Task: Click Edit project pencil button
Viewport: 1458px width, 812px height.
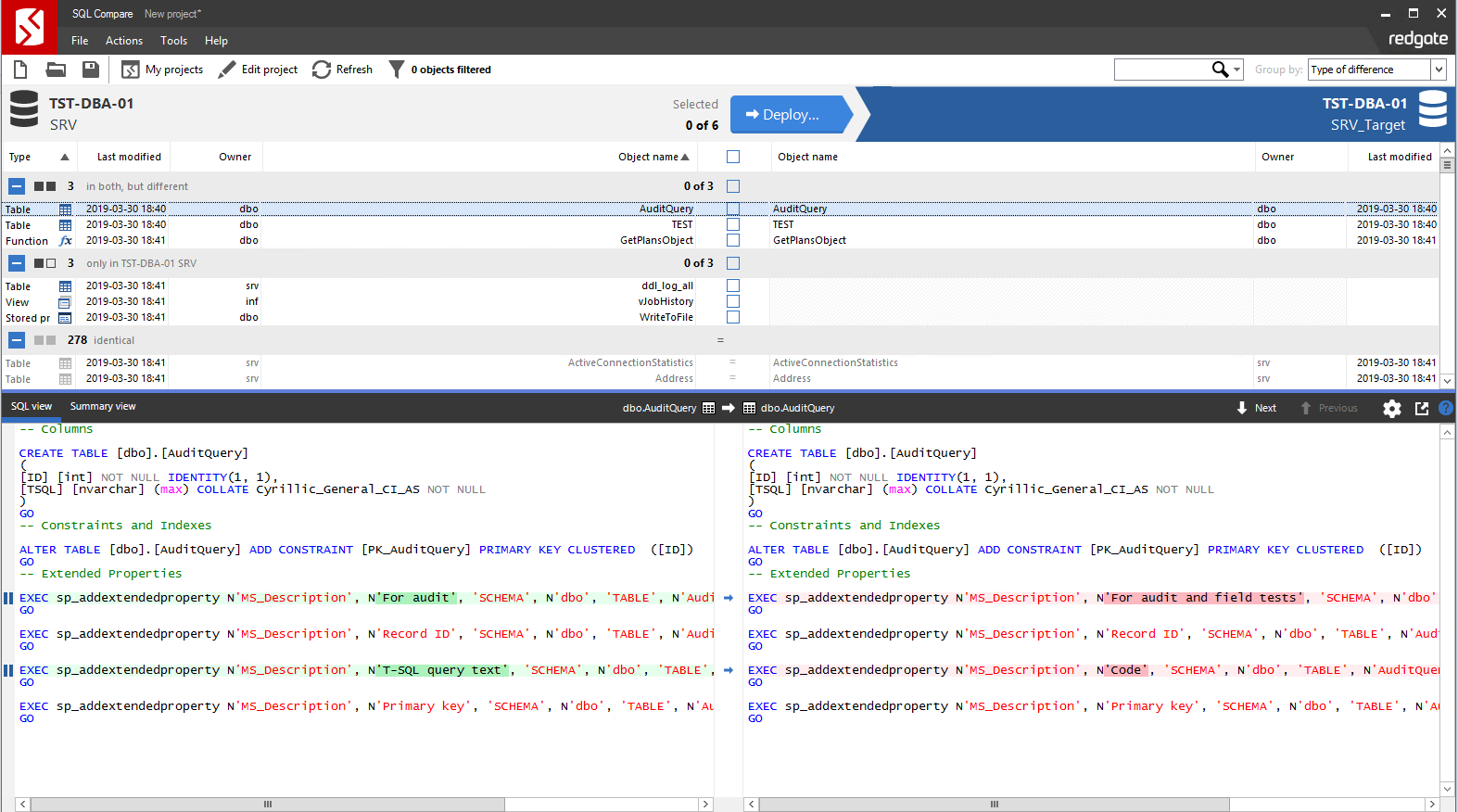Action: [x=258, y=70]
